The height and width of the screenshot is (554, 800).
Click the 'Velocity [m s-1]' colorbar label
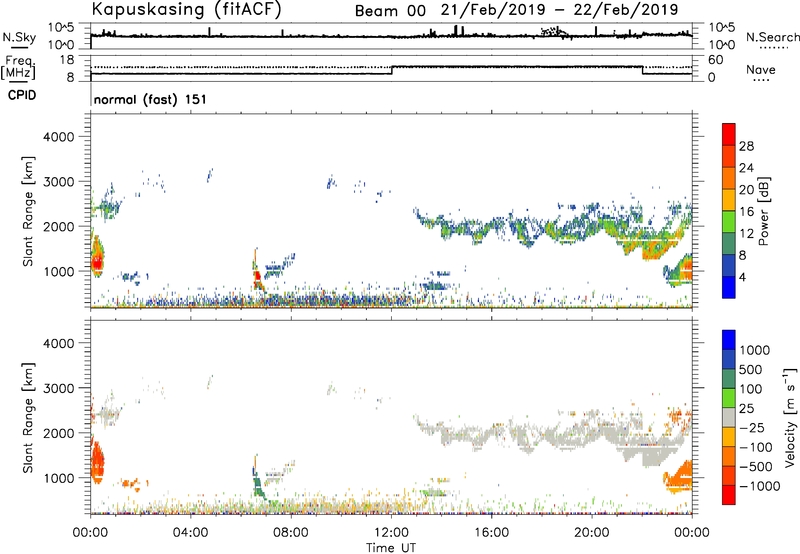(790, 417)
